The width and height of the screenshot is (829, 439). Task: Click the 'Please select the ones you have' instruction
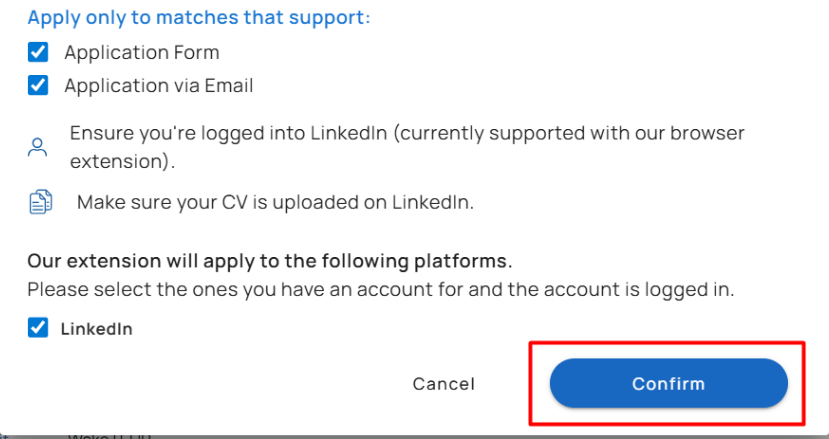tap(380, 290)
